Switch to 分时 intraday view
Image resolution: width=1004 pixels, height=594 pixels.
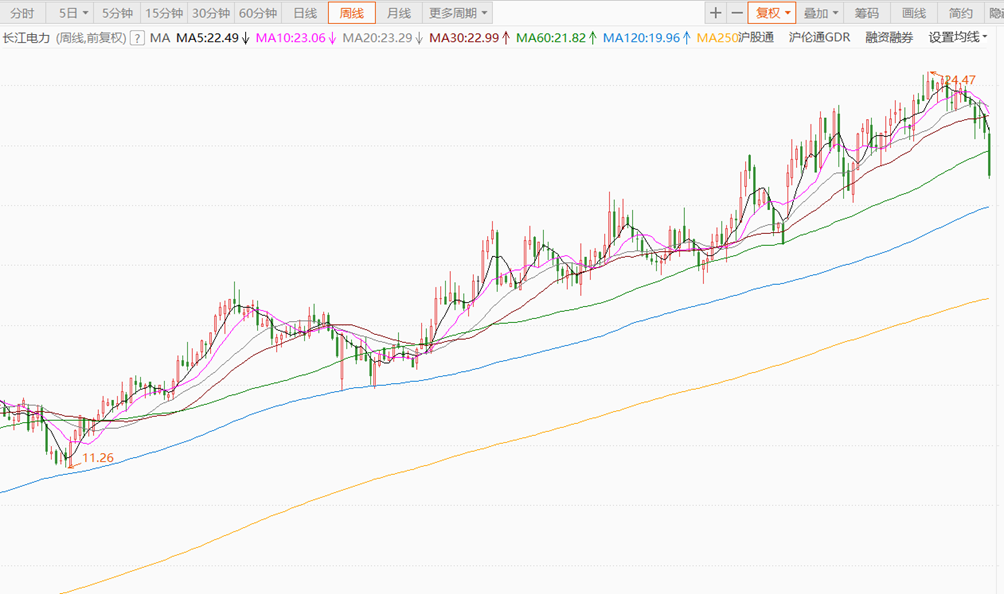pos(22,13)
